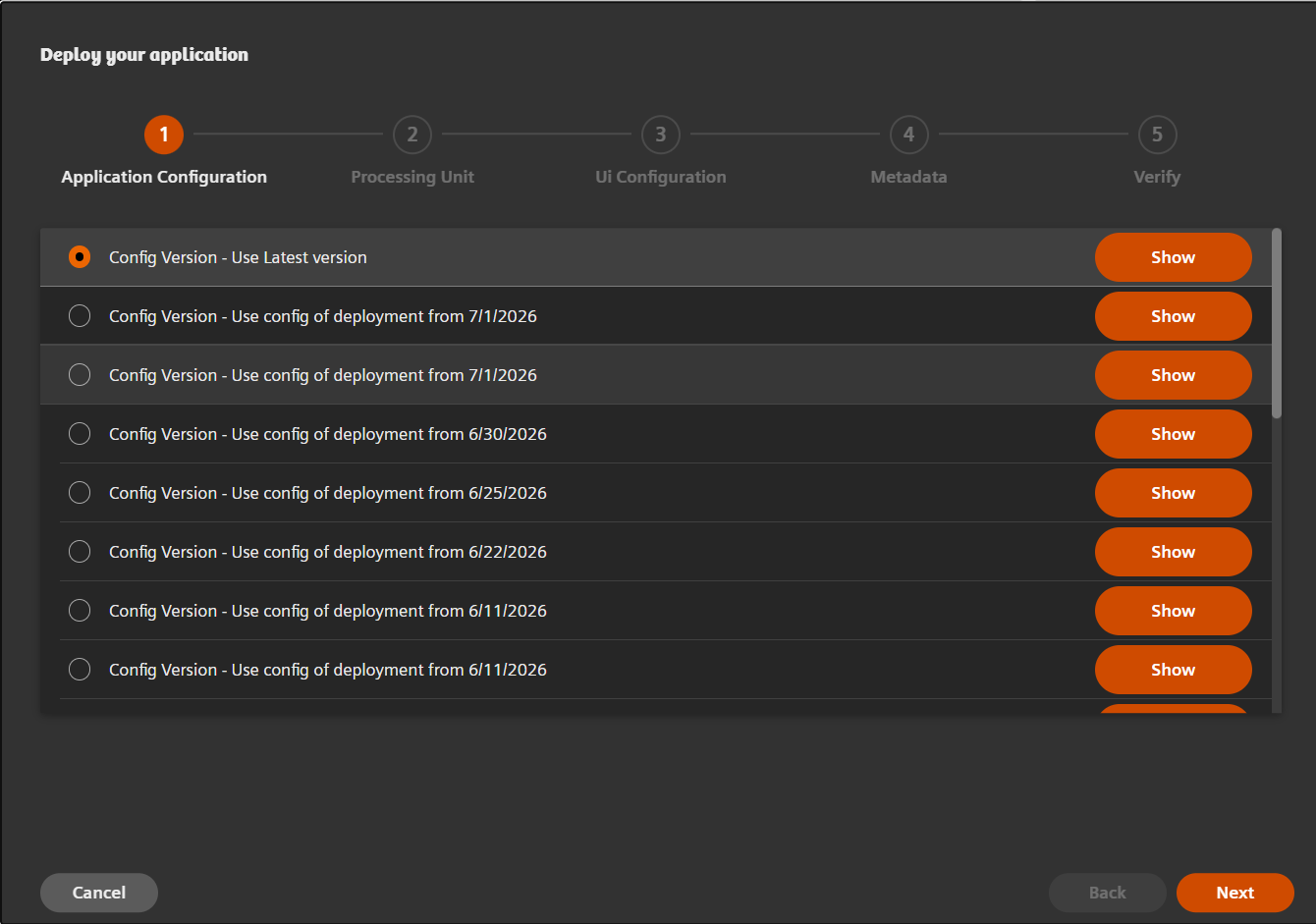Select the Use Latest version radio button

click(x=80, y=257)
